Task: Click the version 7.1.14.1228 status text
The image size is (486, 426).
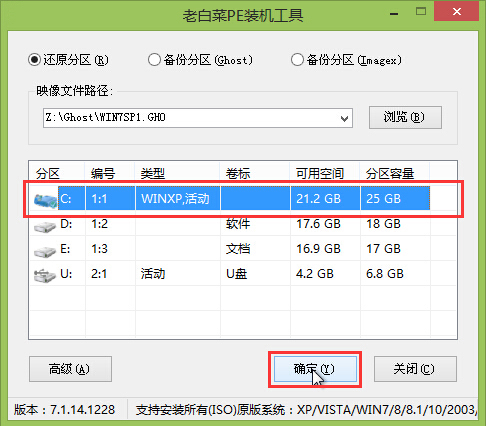Action: click(64, 410)
